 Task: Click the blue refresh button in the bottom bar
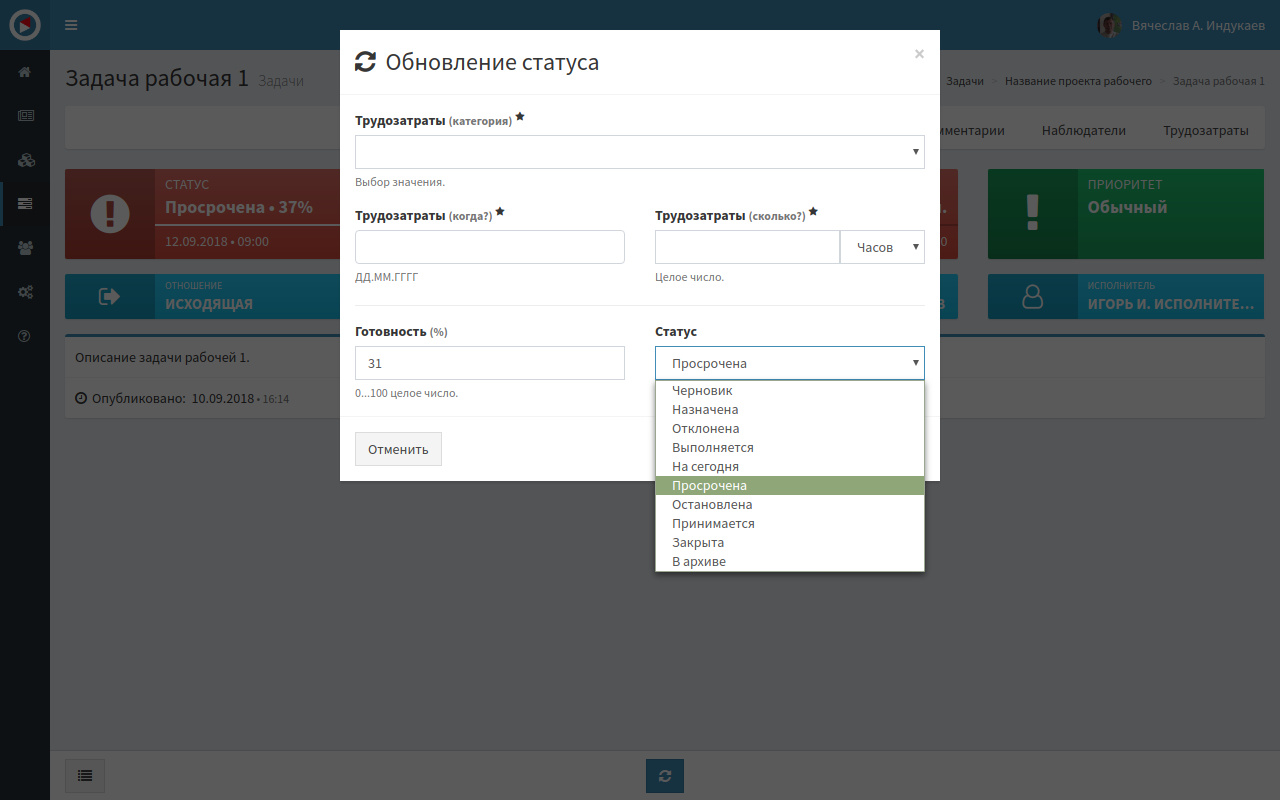[x=665, y=775]
